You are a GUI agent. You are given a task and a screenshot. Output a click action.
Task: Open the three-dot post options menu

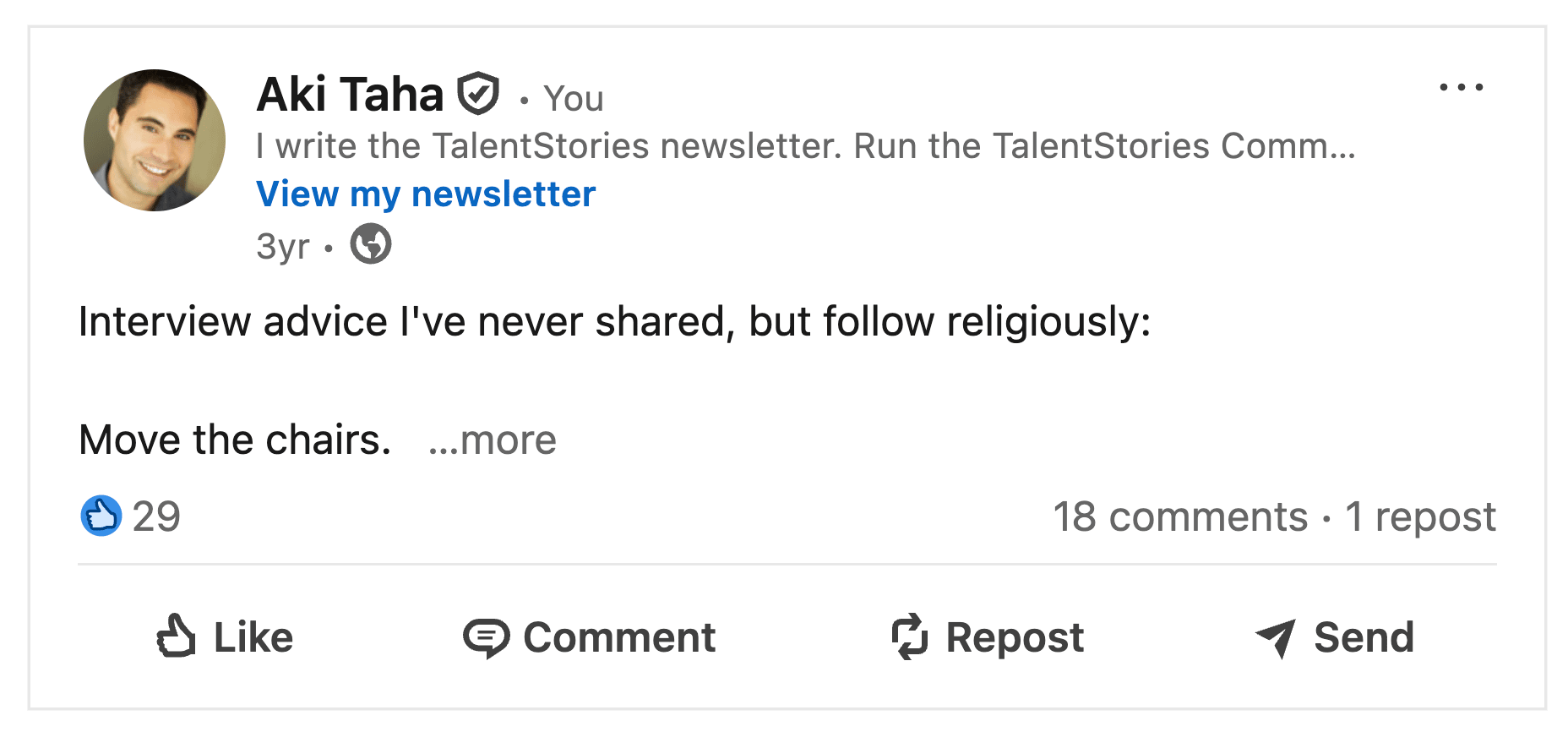1461,88
